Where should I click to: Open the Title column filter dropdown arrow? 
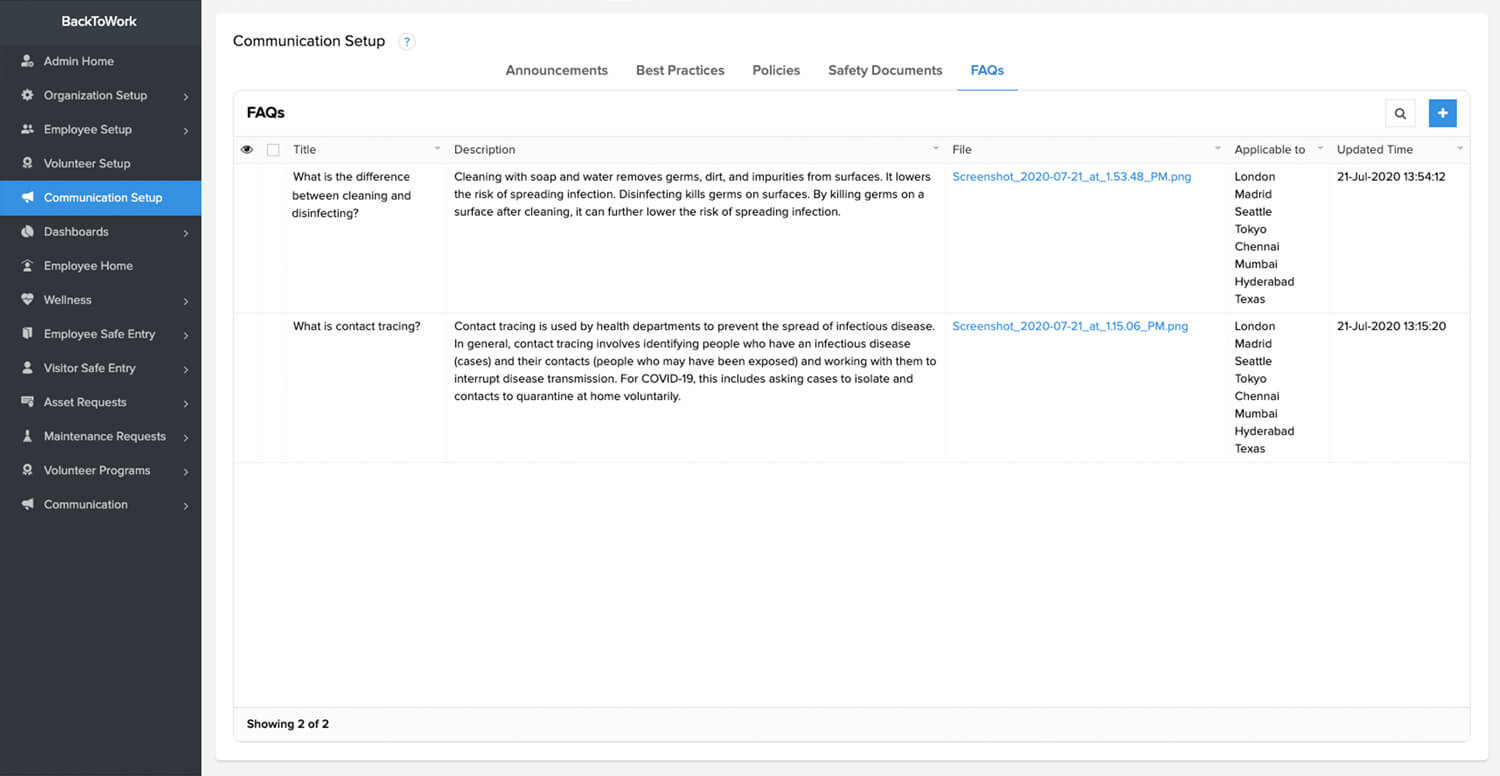437,149
